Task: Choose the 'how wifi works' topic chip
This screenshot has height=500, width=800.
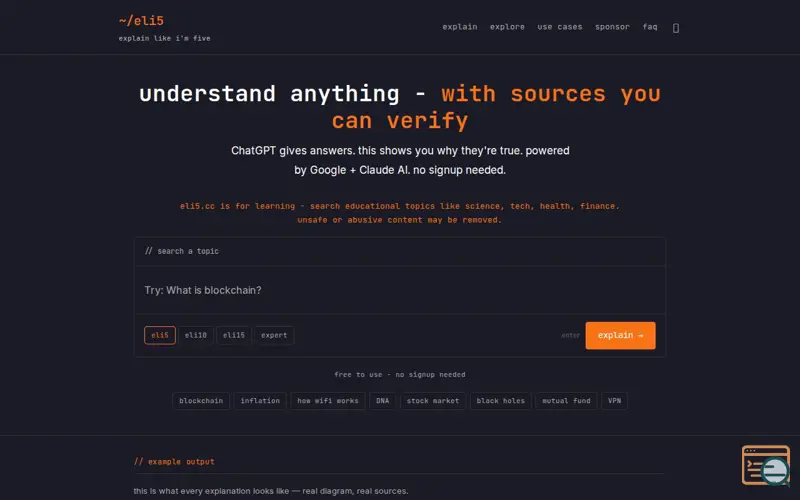Action: click(328, 401)
